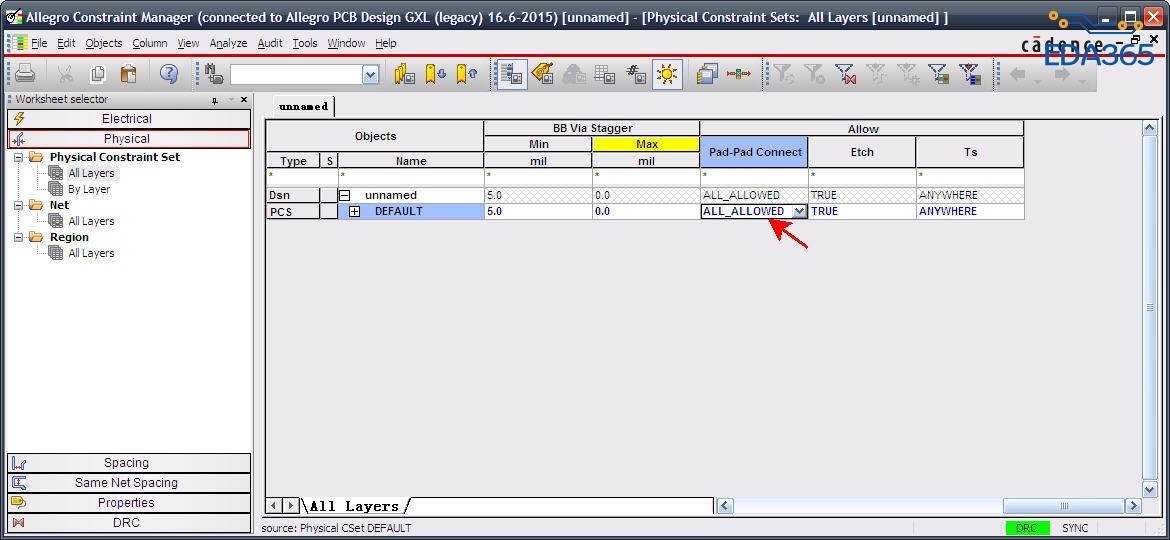Go to next bookmark with down-arrow icon
This screenshot has height=540, width=1170.
coord(436,74)
